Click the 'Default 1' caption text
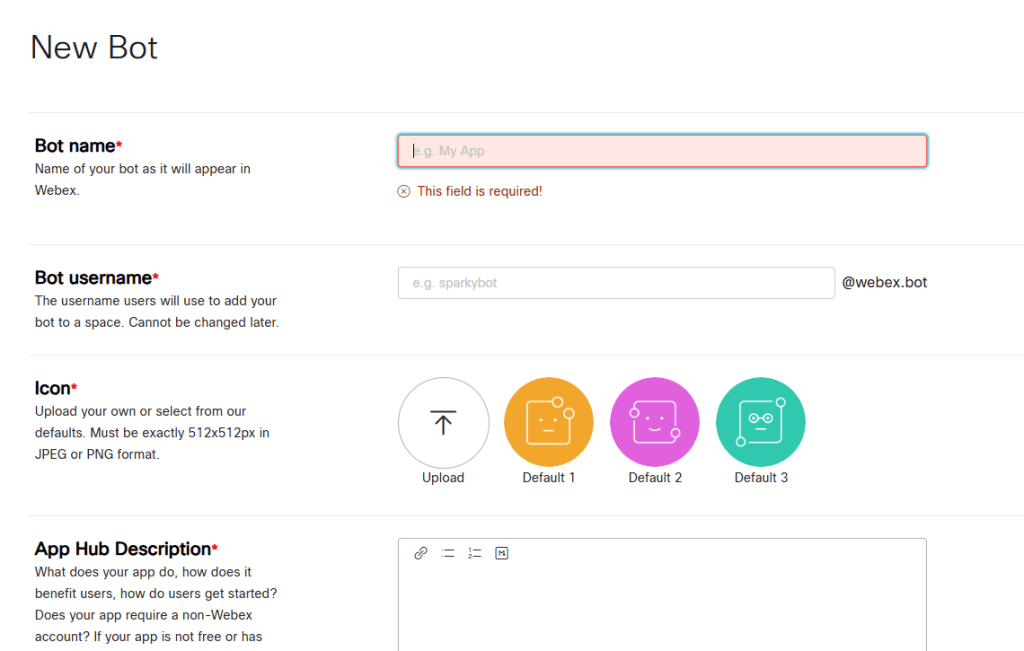Viewport: 1024px width, 651px height. pyautogui.click(x=549, y=477)
